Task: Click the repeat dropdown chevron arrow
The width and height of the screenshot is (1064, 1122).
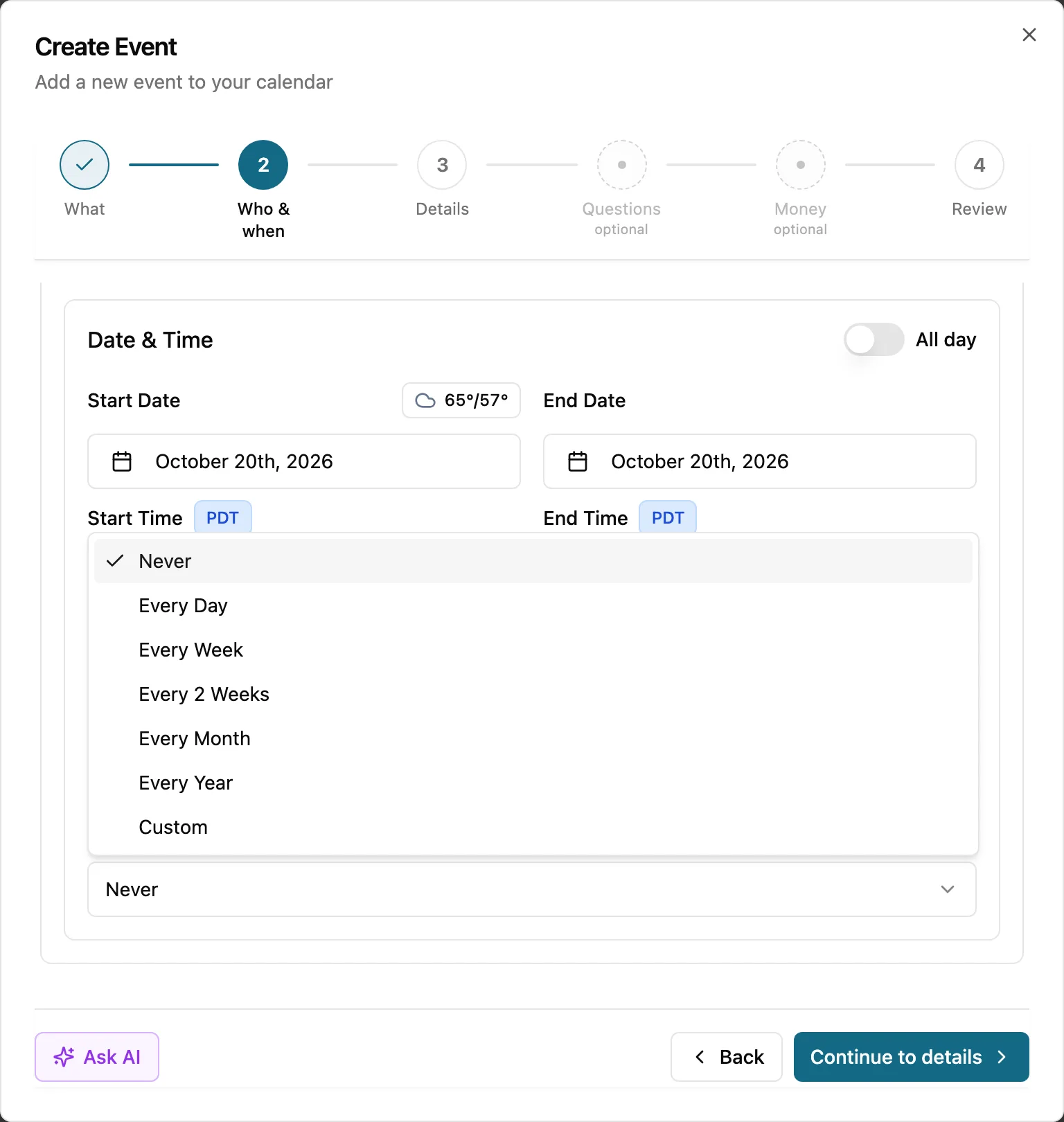Action: click(x=948, y=889)
